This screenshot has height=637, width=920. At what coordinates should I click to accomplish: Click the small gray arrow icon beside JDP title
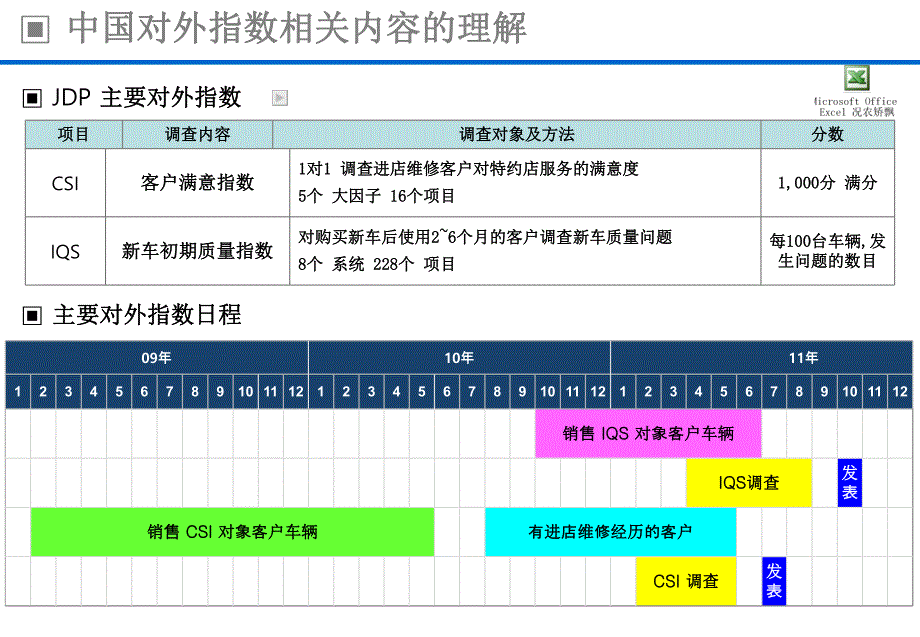click(x=279, y=96)
